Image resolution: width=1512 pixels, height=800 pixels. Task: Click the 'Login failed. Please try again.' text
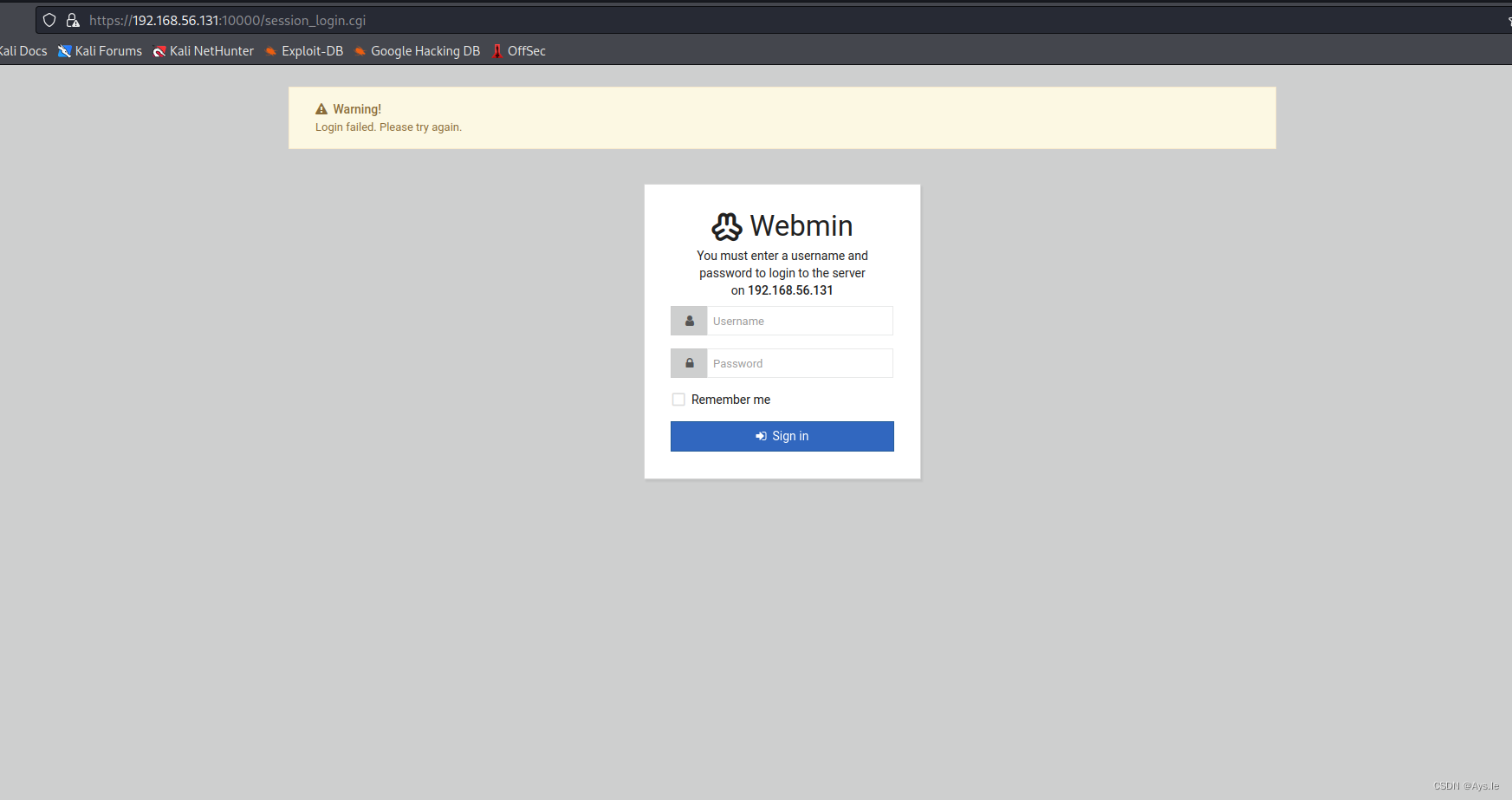coord(388,127)
